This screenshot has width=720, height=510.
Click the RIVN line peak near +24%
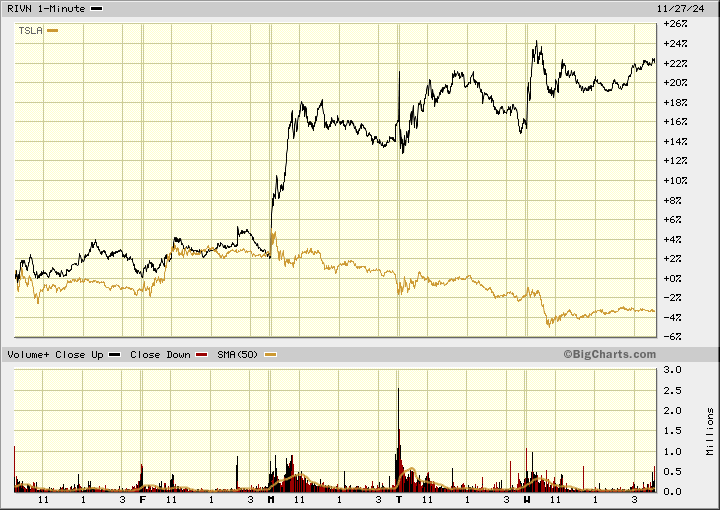[537, 42]
